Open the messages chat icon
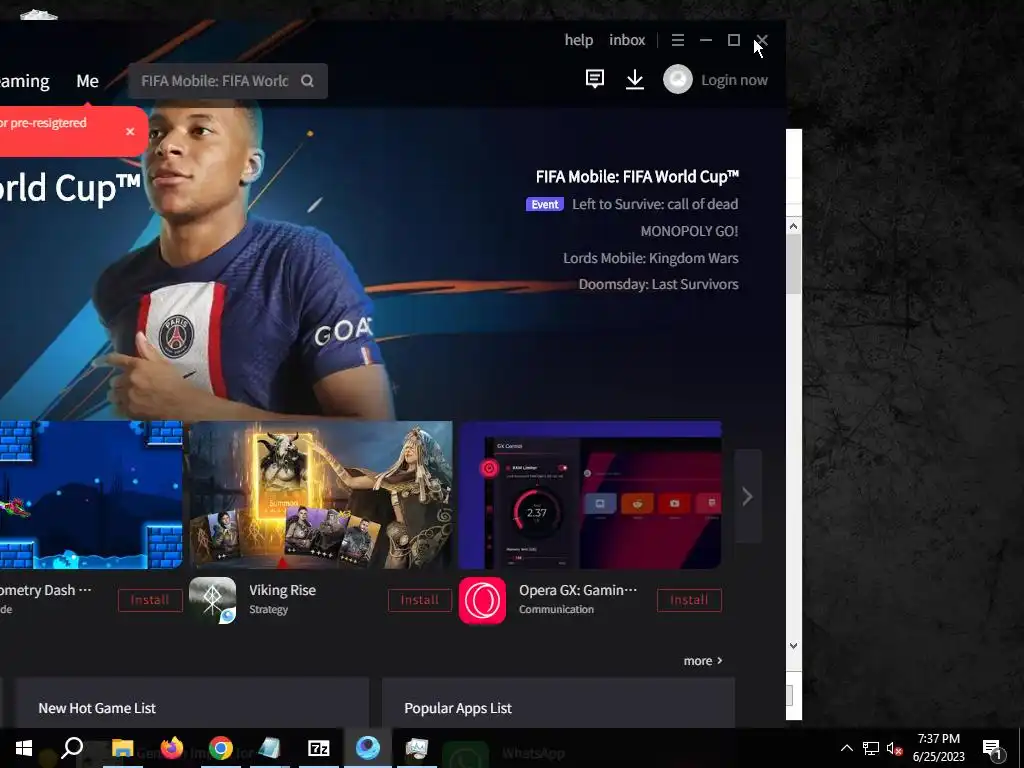Image resolution: width=1024 pixels, height=768 pixels. 594,80
